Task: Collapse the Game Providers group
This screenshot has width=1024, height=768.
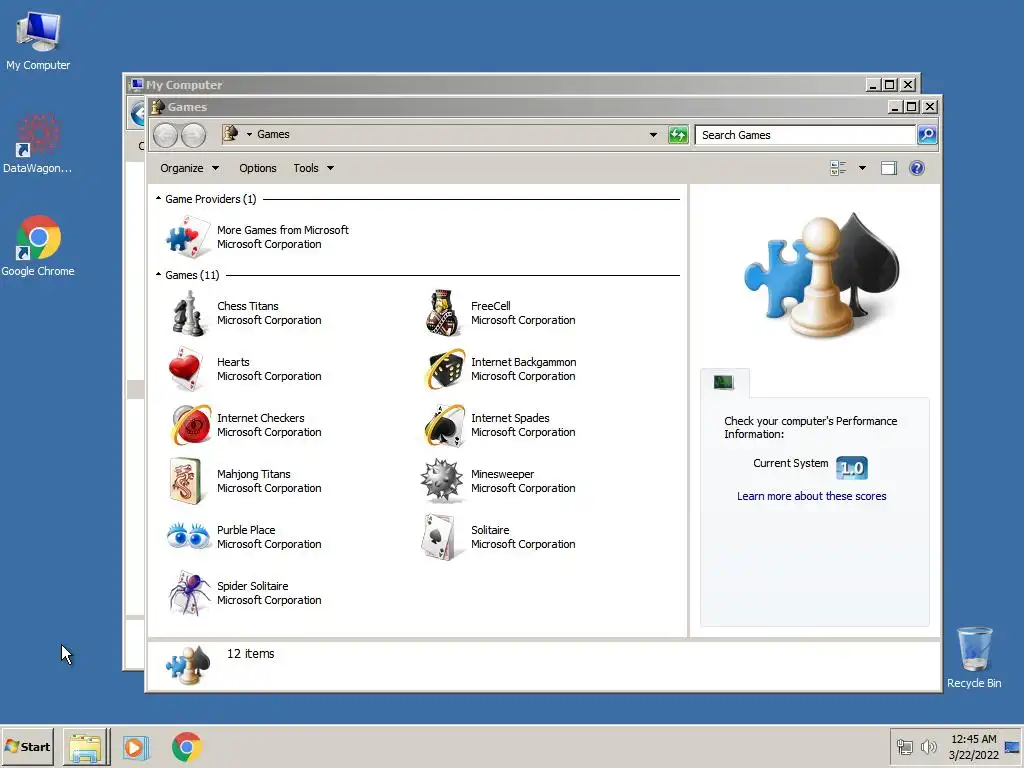Action: point(159,198)
